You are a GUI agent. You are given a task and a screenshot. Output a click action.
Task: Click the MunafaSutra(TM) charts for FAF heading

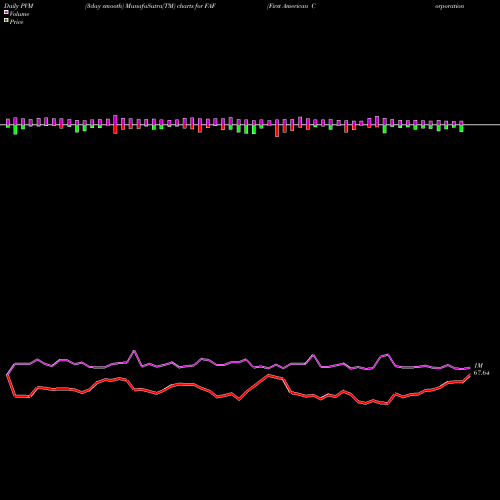(x=150, y=6)
